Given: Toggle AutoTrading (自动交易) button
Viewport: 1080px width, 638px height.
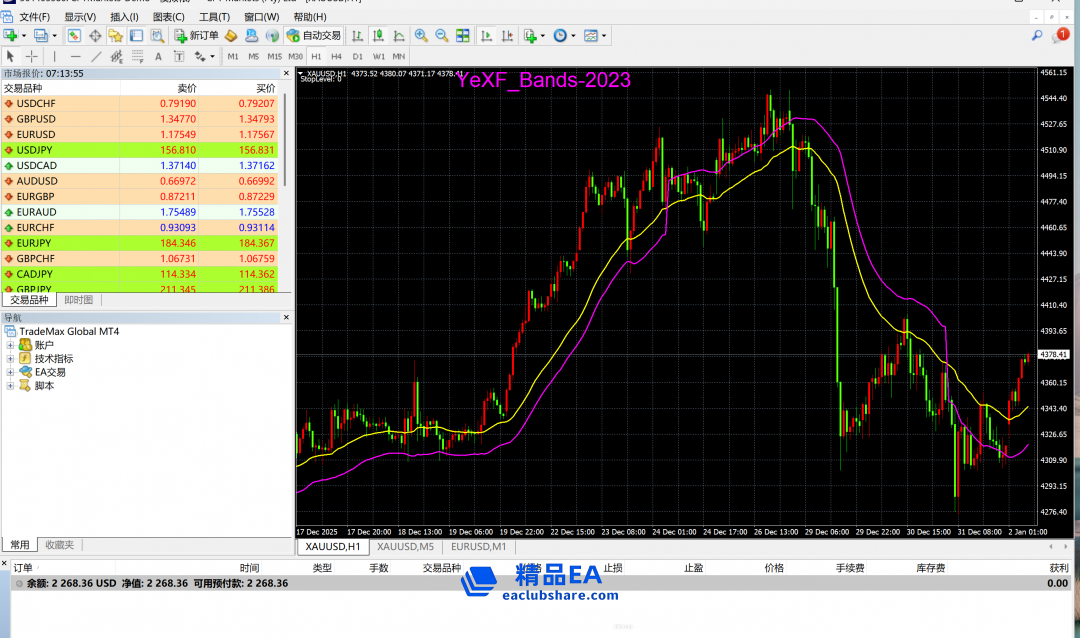Looking at the screenshot, I should tap(314, 35).
